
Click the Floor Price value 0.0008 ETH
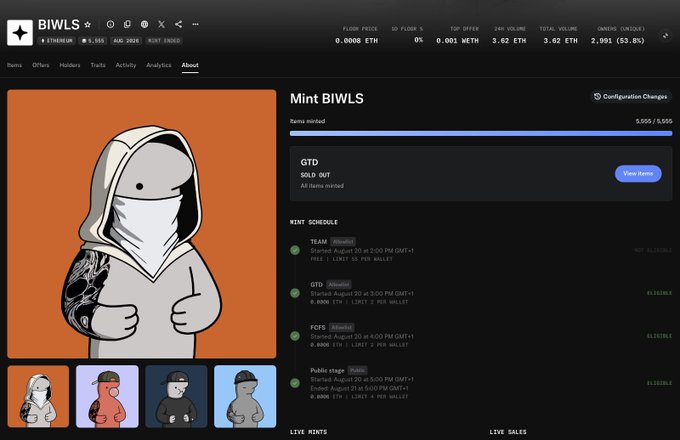356,41
